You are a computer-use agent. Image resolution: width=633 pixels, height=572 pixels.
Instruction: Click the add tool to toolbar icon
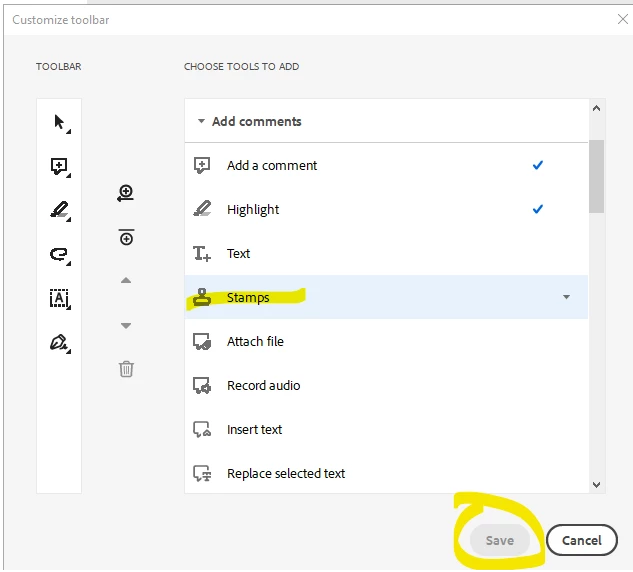pyautogui.click(x=126, y=193)
